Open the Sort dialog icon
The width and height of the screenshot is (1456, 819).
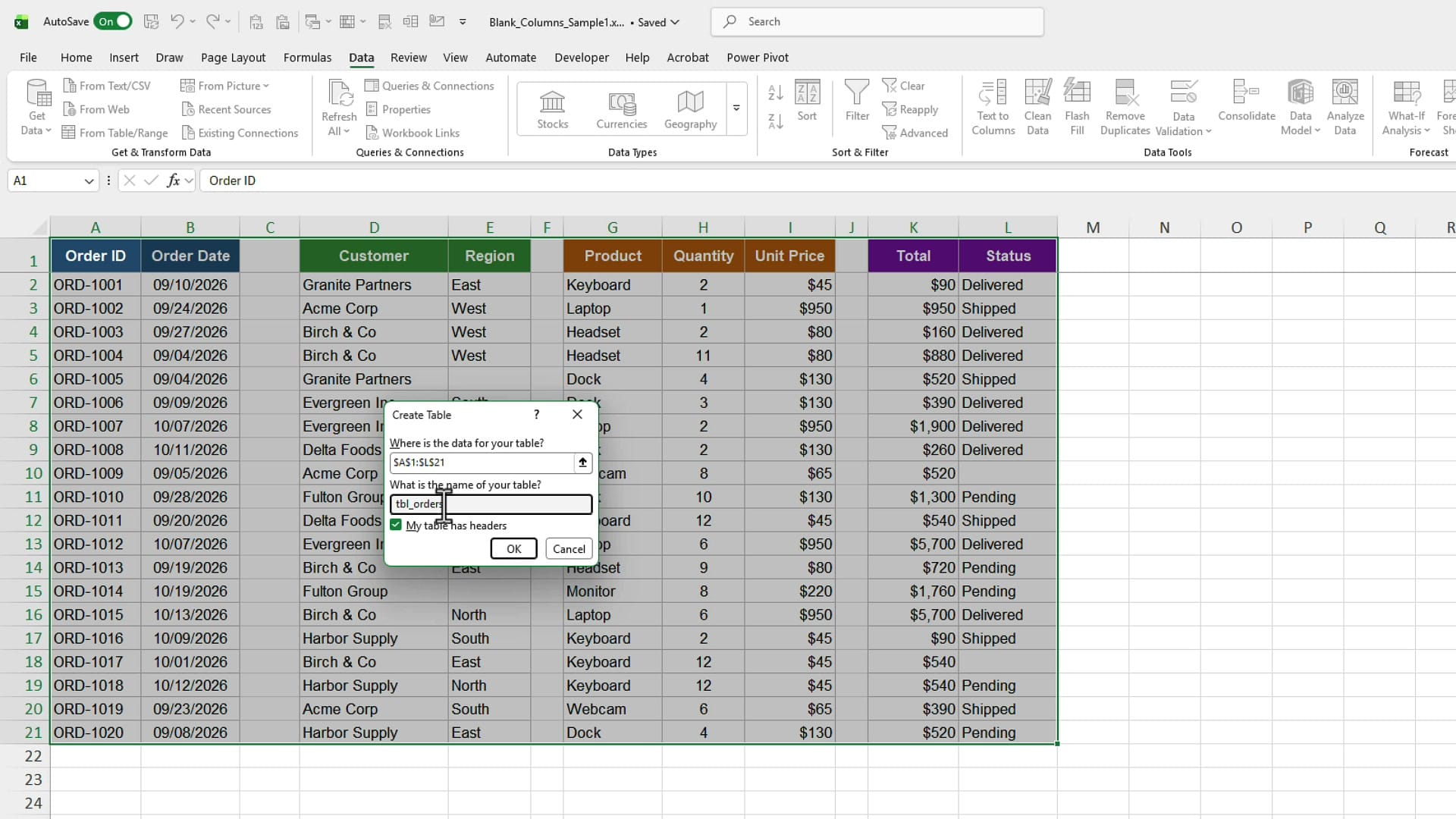click(x=807, y=93)
